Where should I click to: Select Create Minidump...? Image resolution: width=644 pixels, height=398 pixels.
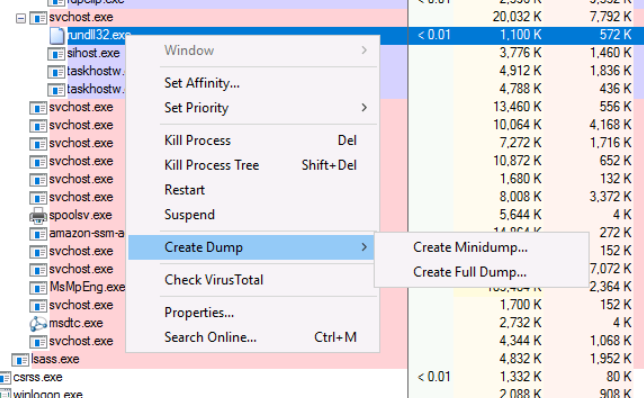click(x=481, y=248)
